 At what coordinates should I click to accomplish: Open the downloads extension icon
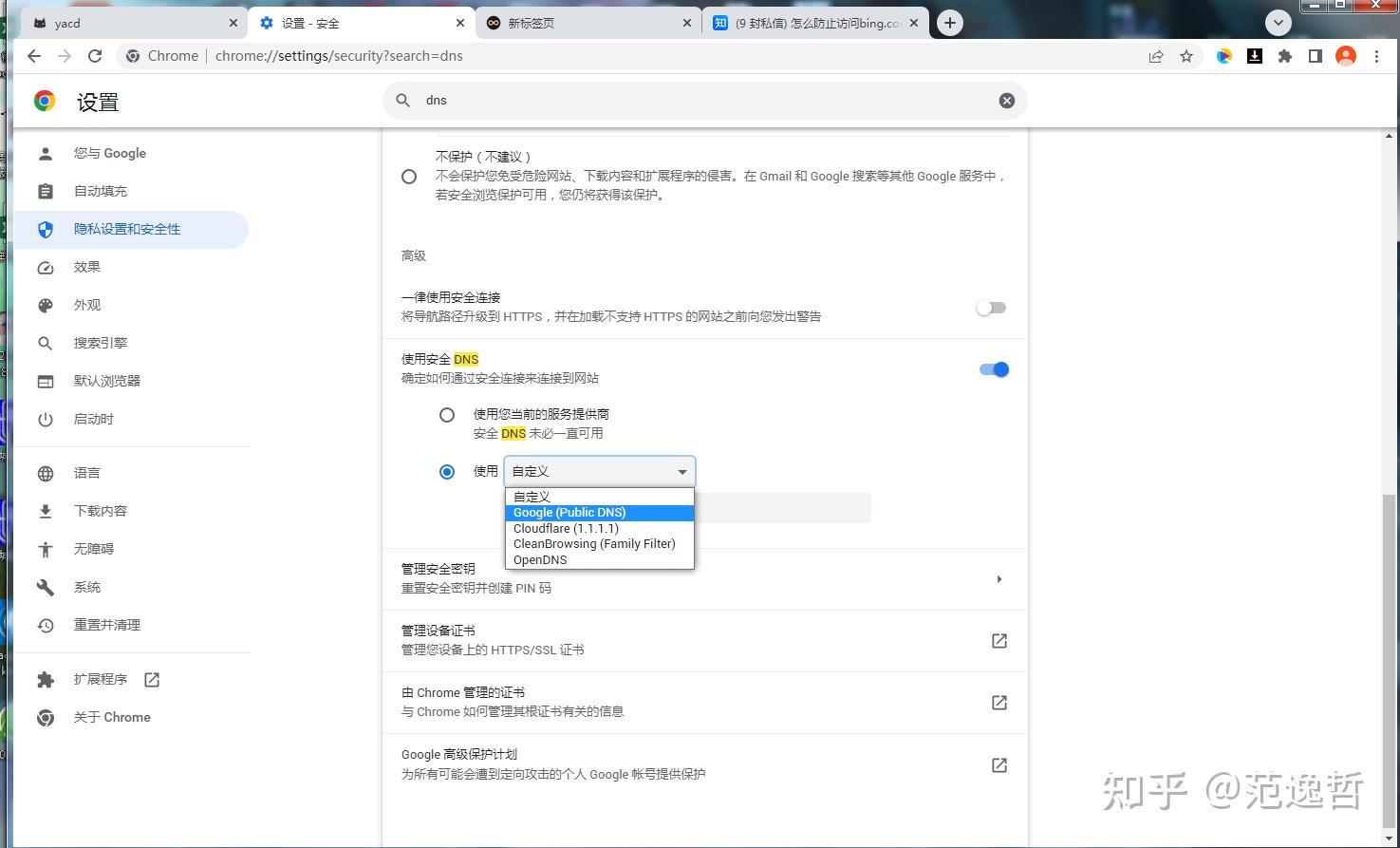click(x=1255, y=56)
